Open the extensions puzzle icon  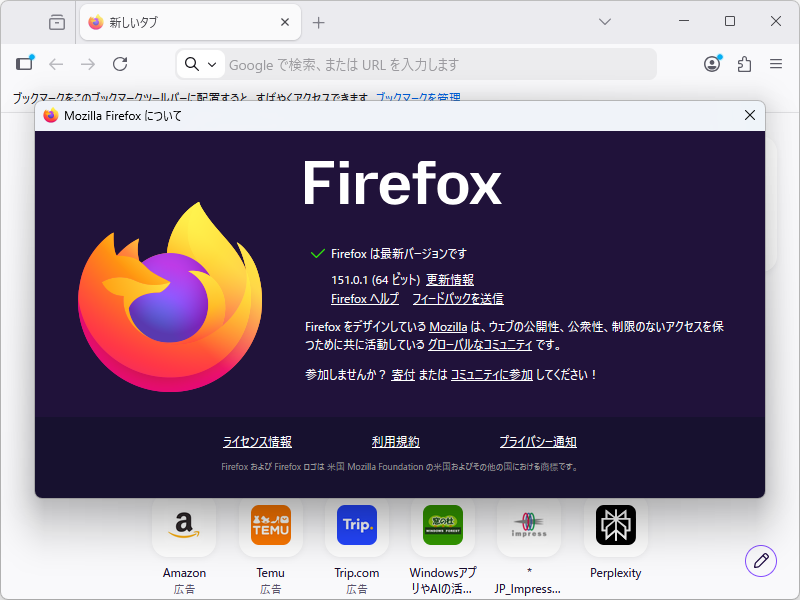tap(744, 64)
